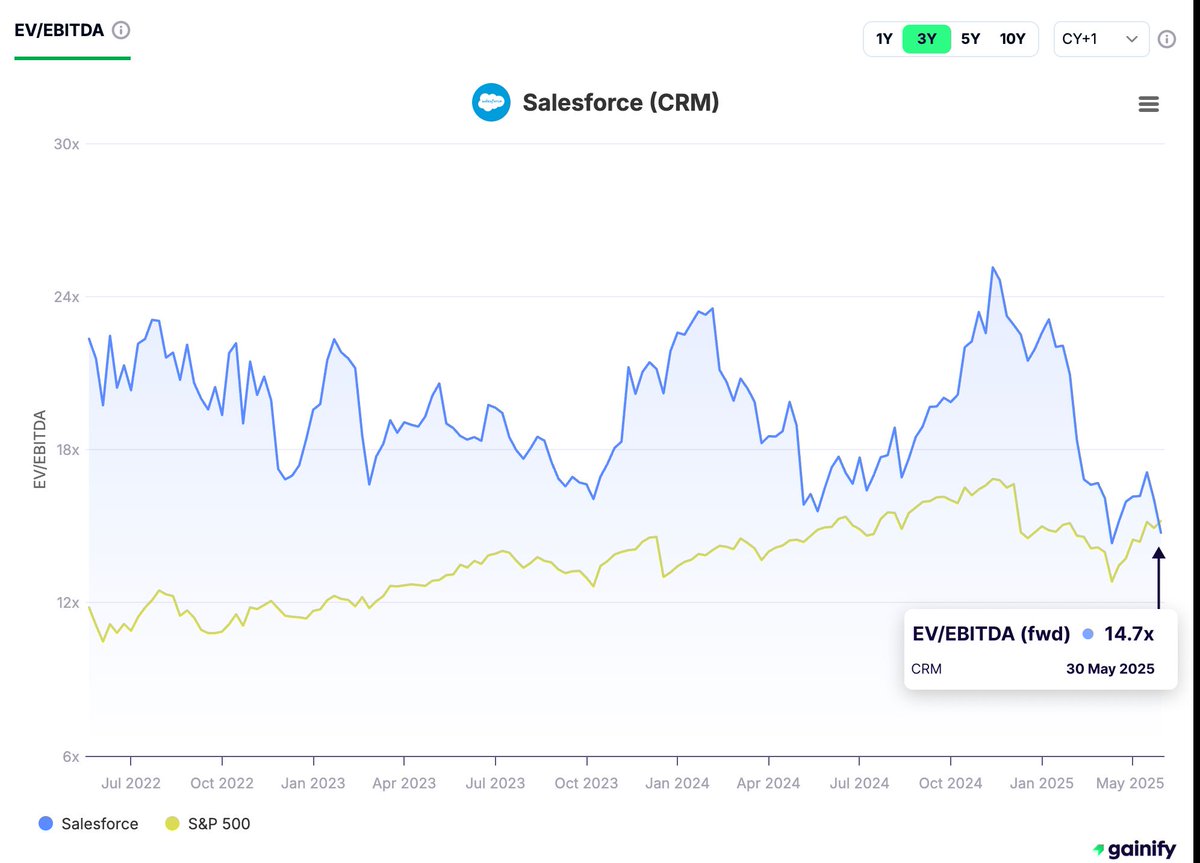This screenshot has width=1200, height=863.
Task: Click the Jul 2022 x-axis label
Action: coord(131,783)
